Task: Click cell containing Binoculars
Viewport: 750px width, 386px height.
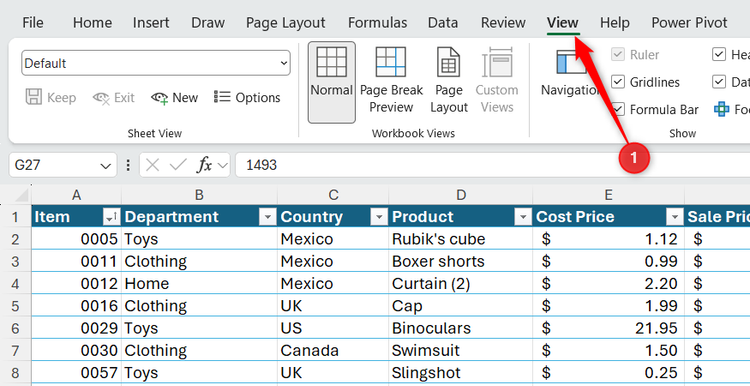Action: [461, 328]
